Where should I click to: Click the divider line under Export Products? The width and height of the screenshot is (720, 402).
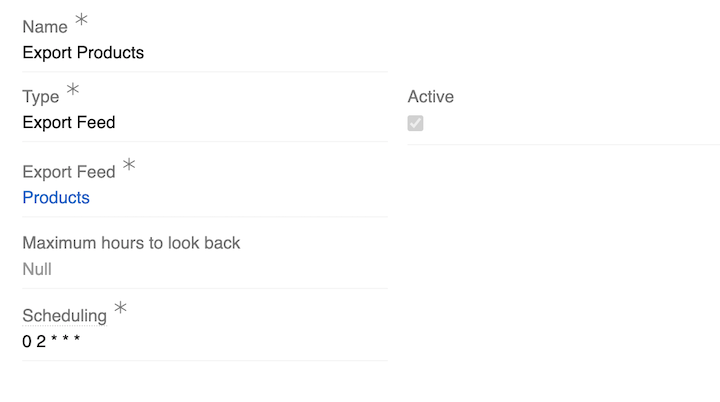pos(204,72)
